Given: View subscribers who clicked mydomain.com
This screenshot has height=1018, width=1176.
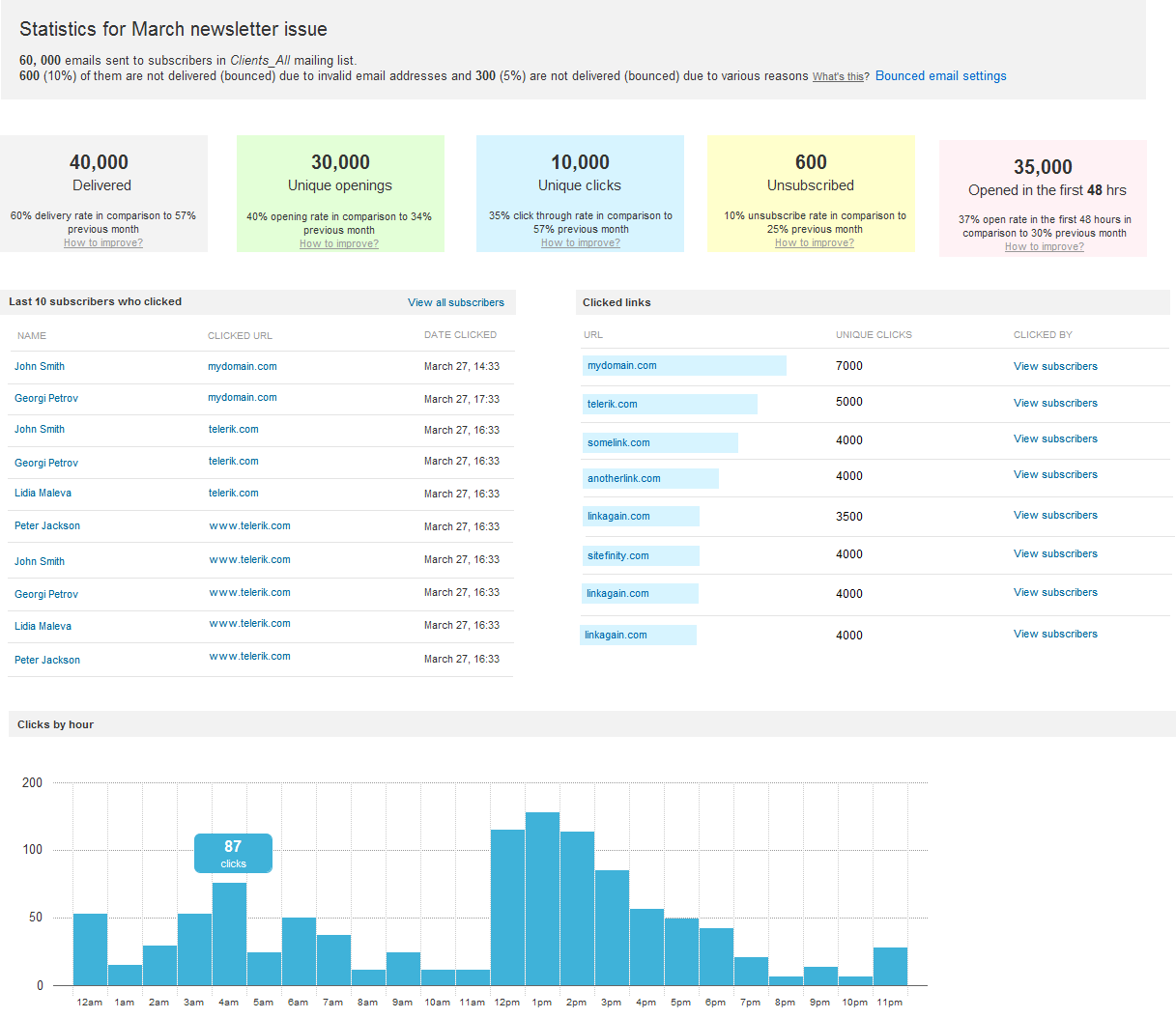Looking at the screenshot, I should pos(1055,367).
